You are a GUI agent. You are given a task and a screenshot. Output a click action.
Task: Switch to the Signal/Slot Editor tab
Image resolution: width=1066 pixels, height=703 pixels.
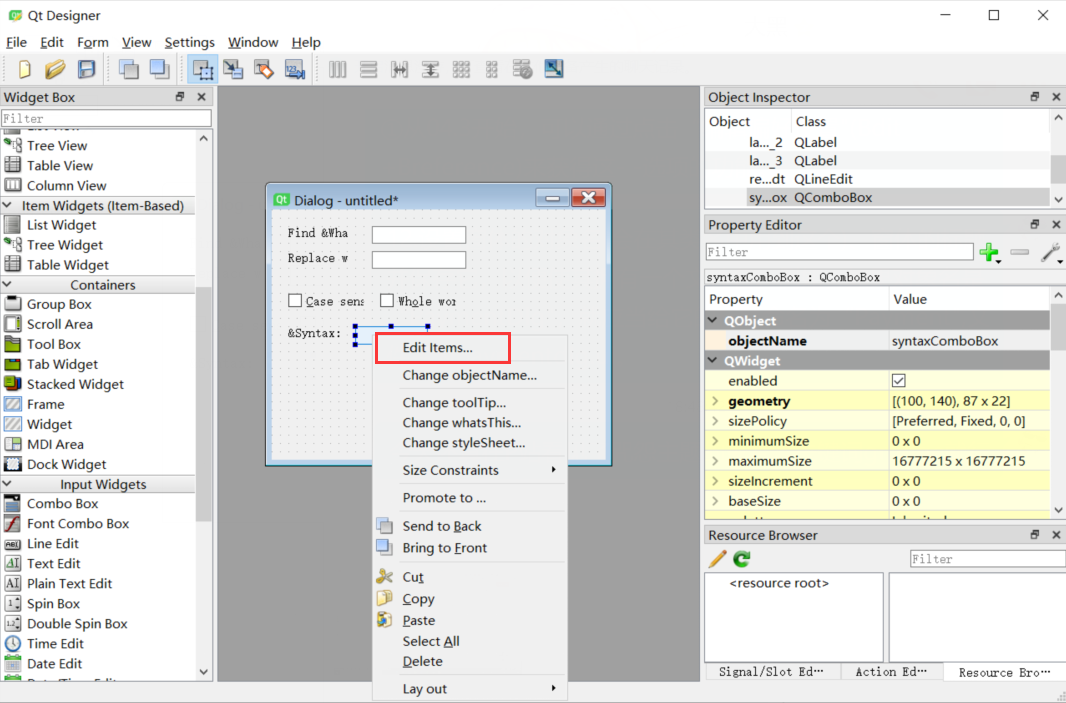tap(772, 672)
